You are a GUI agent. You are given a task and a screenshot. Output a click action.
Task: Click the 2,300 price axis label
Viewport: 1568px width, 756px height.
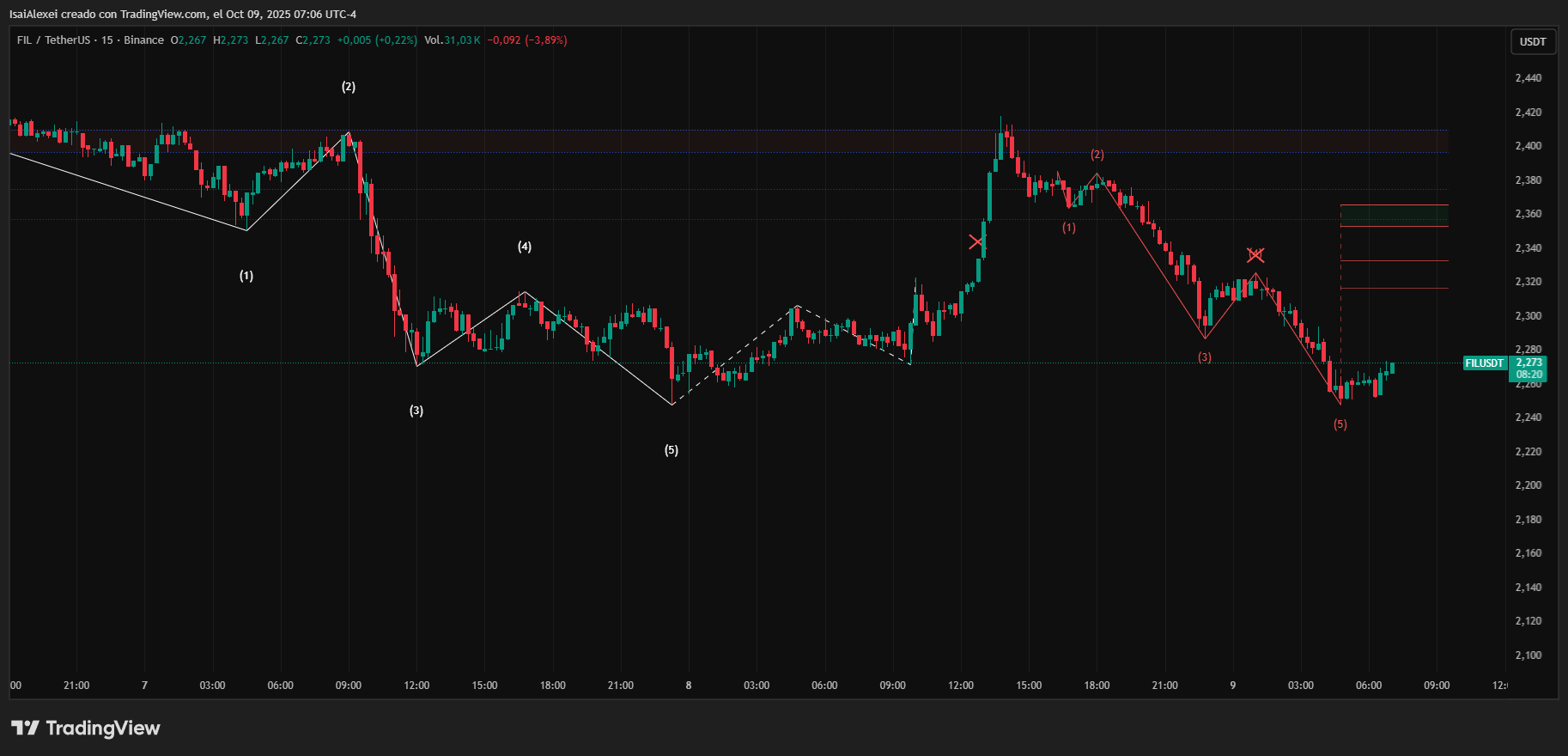1528,316
